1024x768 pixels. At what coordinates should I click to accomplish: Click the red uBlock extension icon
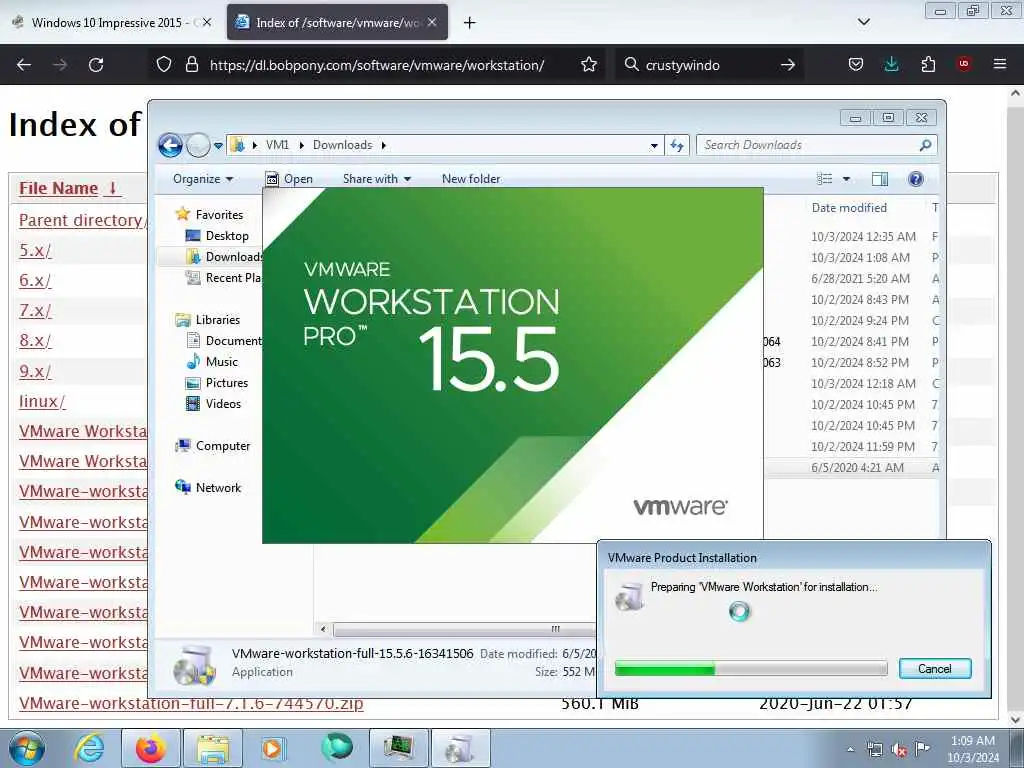(964, 63)
